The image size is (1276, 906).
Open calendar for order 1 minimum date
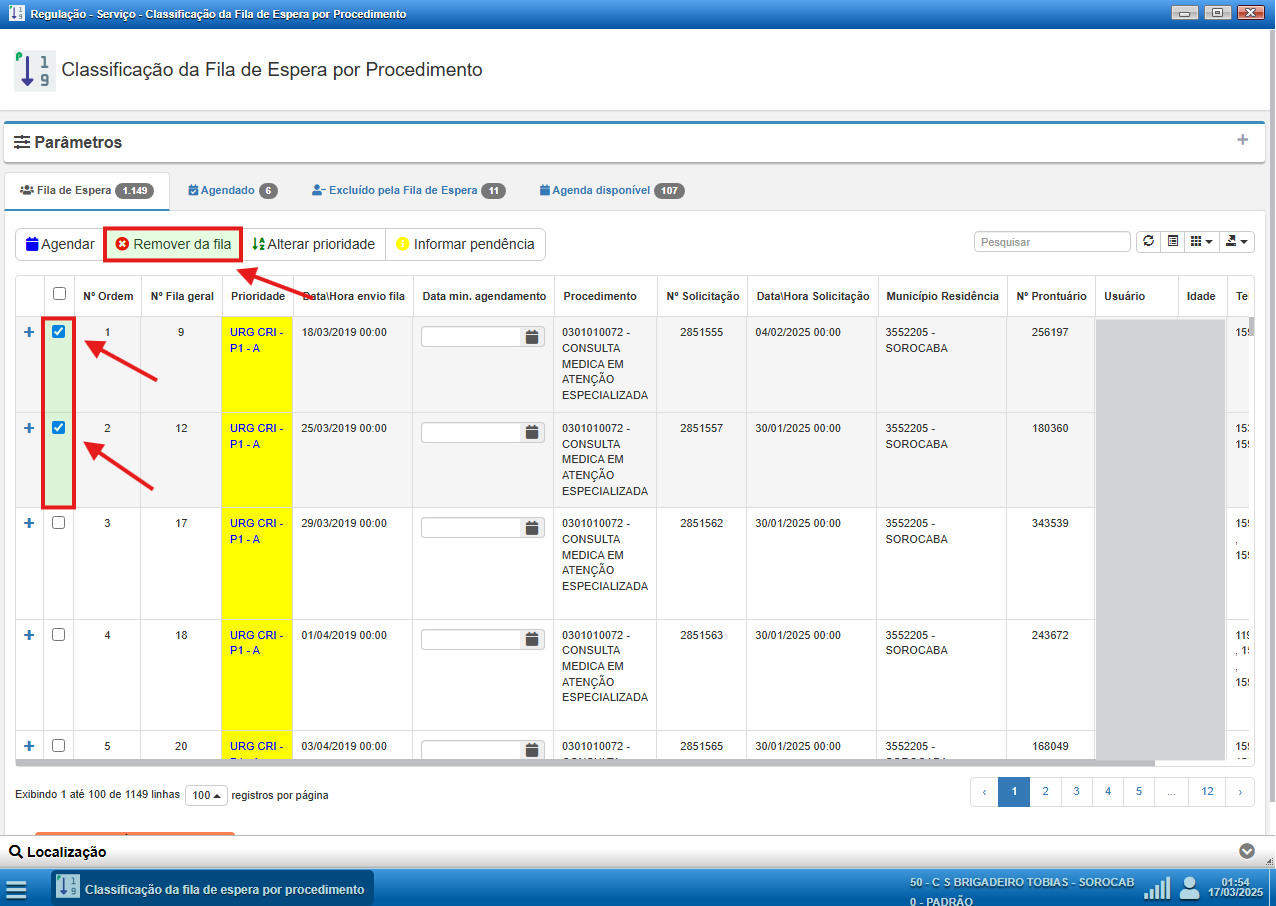point(532,337)
